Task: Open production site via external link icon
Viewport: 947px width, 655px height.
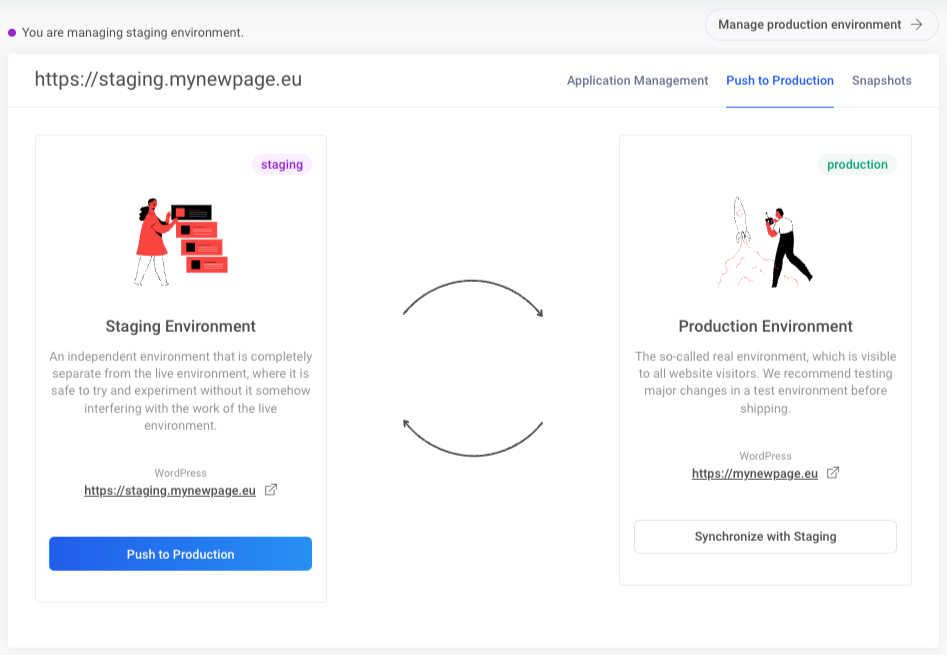Action: pyautogui.click(x=833, y=473)
